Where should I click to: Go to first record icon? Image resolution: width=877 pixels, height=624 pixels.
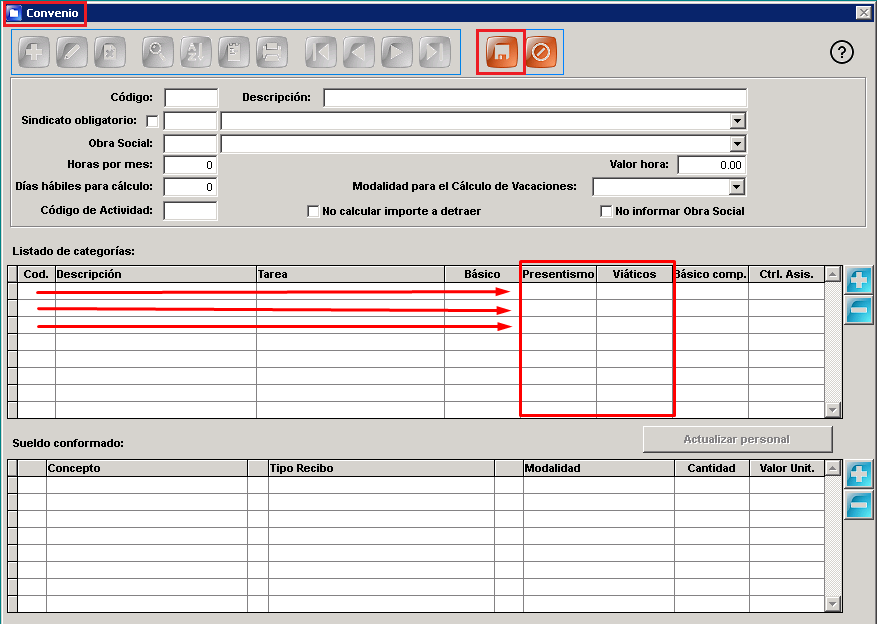pos(321,53)
